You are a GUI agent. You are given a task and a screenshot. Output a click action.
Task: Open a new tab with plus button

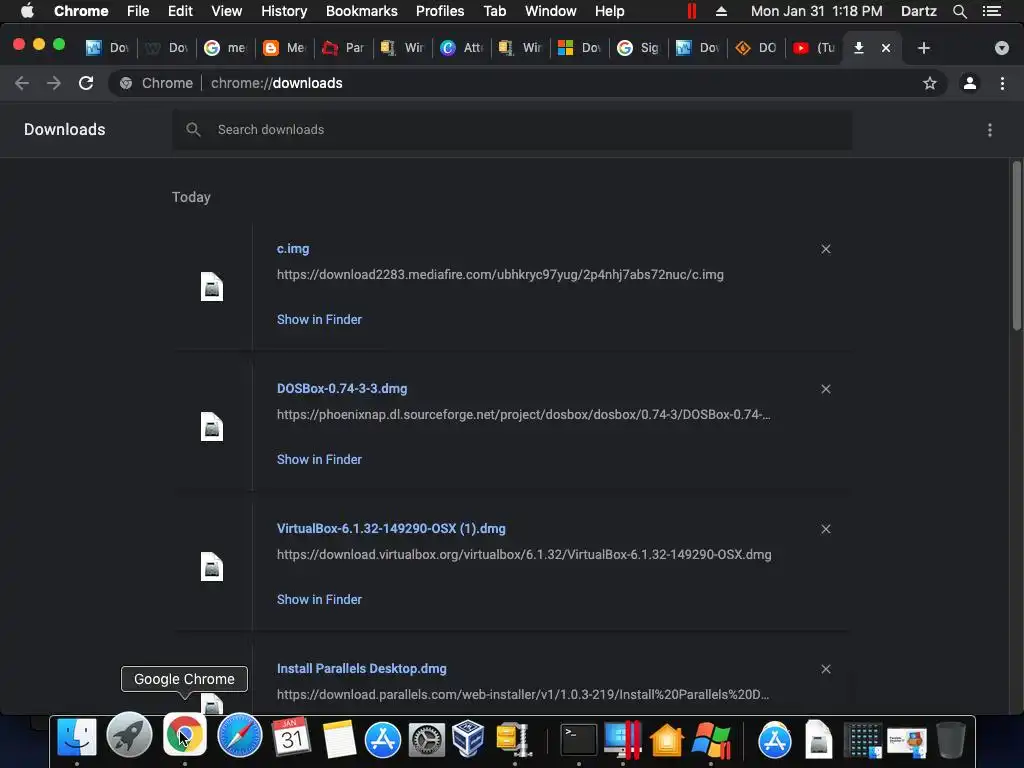pos(923,48)
